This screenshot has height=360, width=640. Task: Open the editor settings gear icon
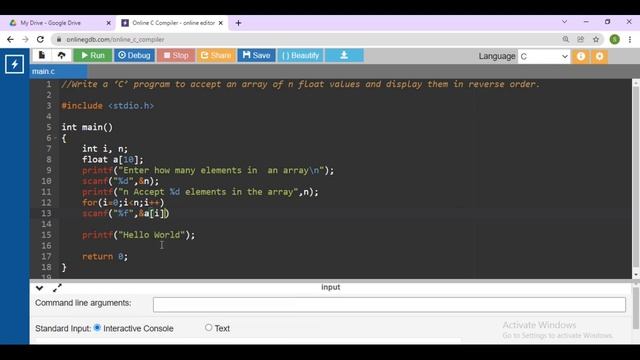[x=599, y=56]
